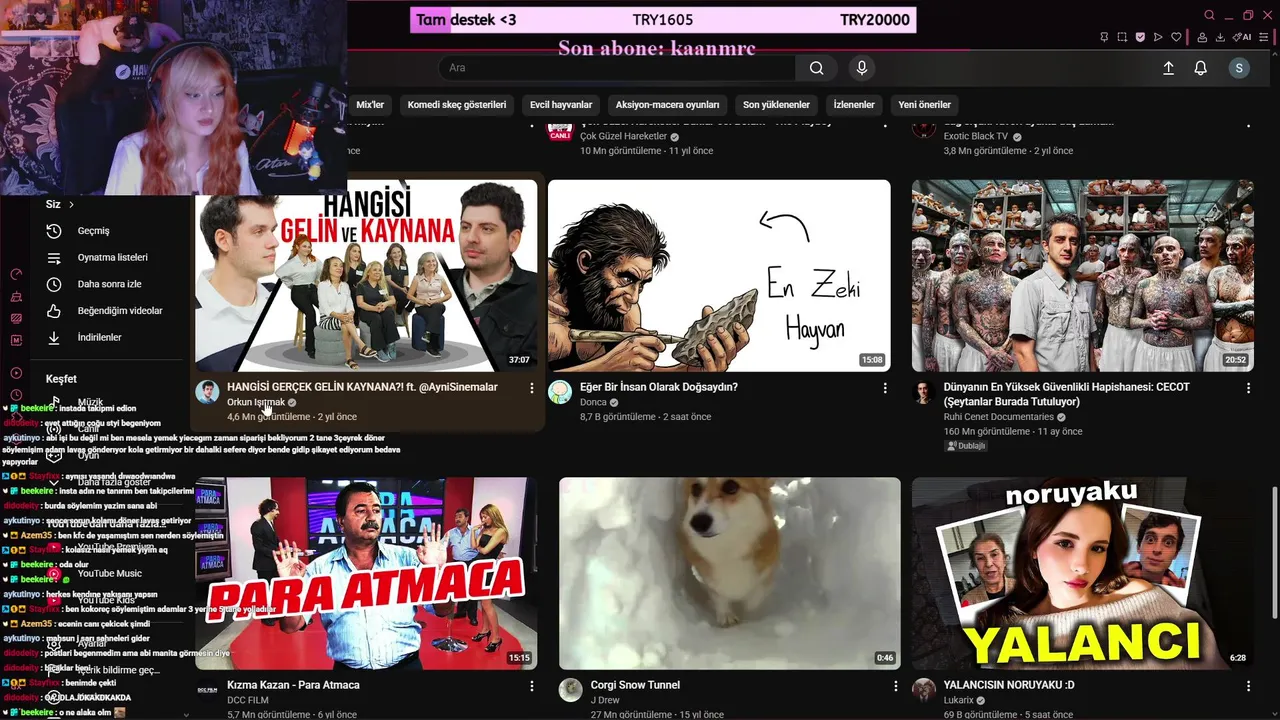
Task: Open browser easy setup sliders icon
Action: [1264, 37]
